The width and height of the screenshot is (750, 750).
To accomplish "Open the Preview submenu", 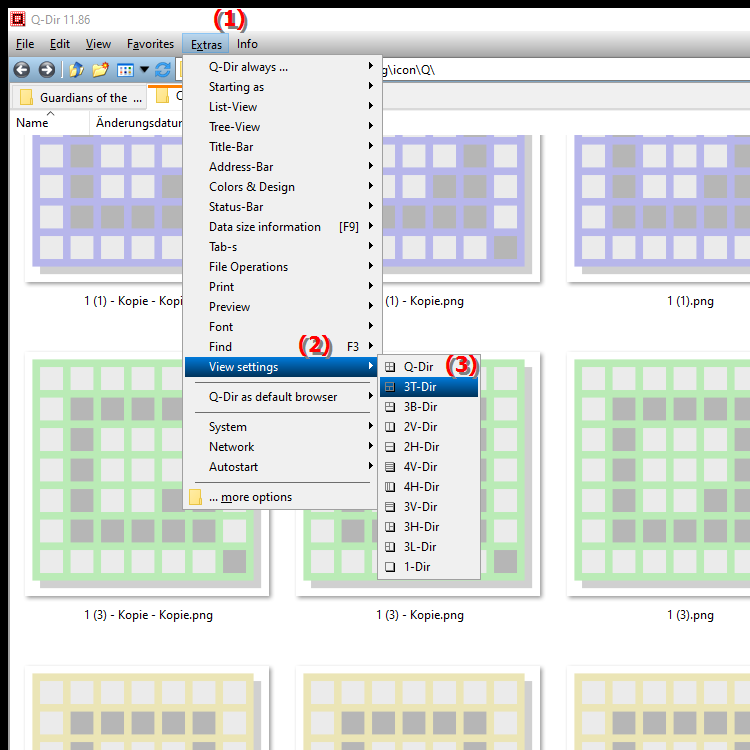I will click(x=283, y=307).
